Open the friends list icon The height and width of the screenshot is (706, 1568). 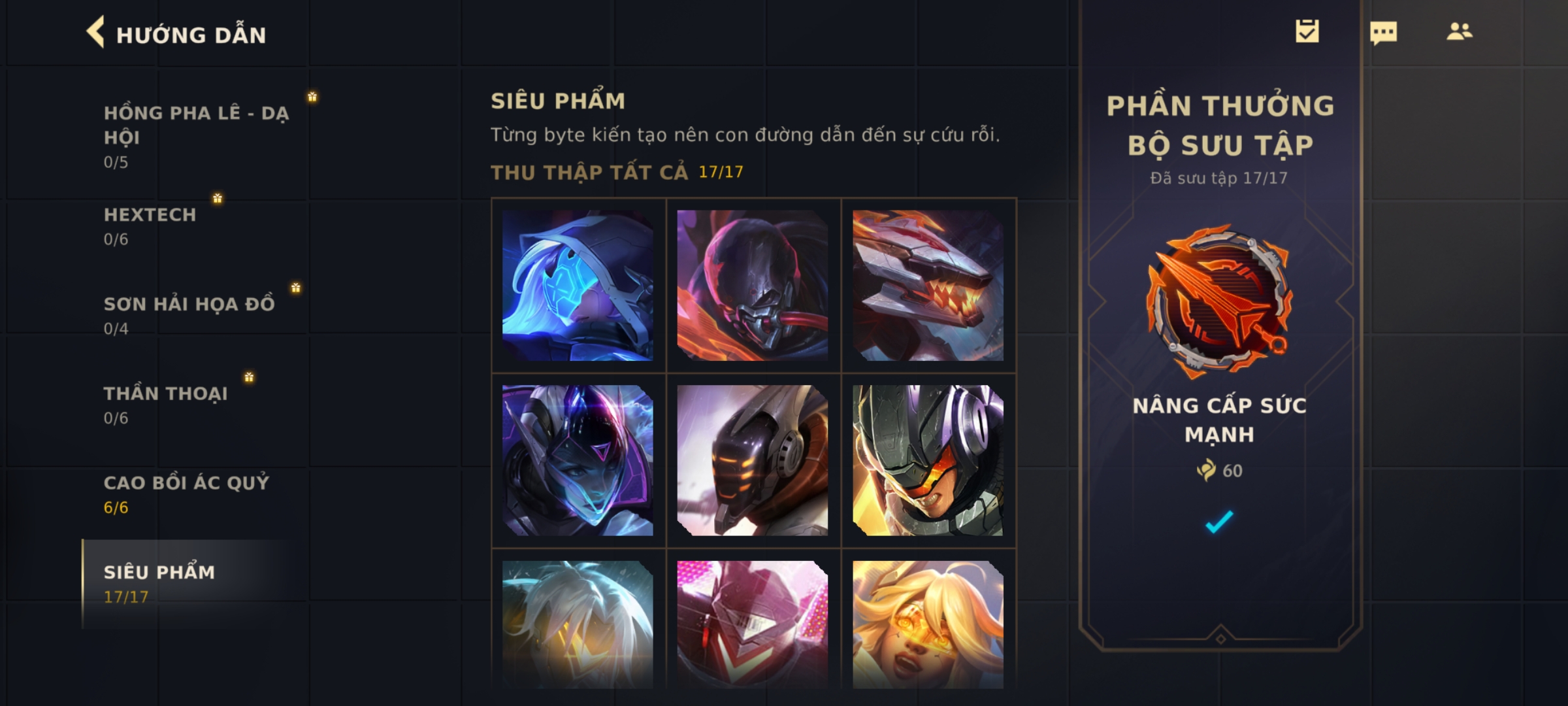1459,31
